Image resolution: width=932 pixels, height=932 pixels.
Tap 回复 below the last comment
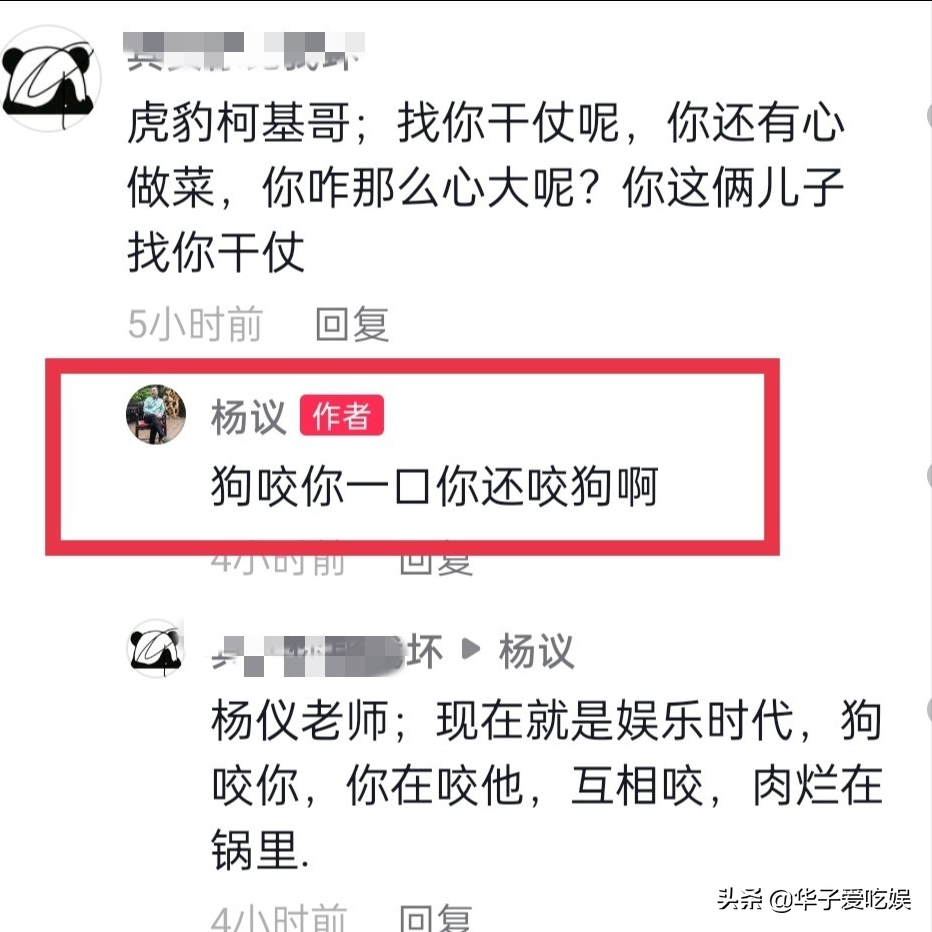point(436,918)
